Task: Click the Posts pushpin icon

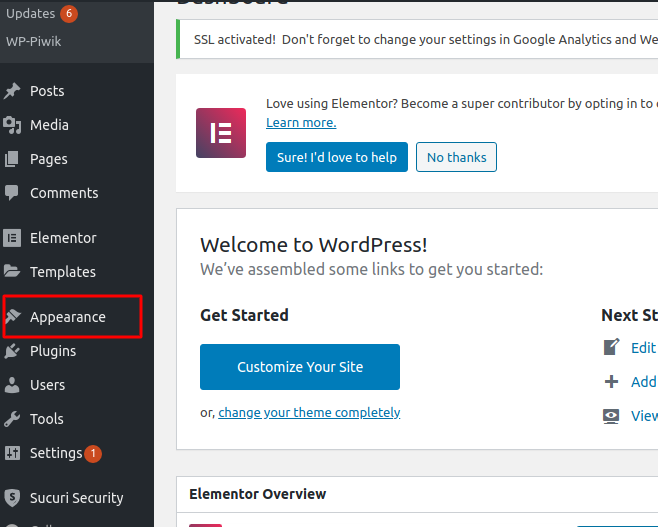Action: point(12,91)
